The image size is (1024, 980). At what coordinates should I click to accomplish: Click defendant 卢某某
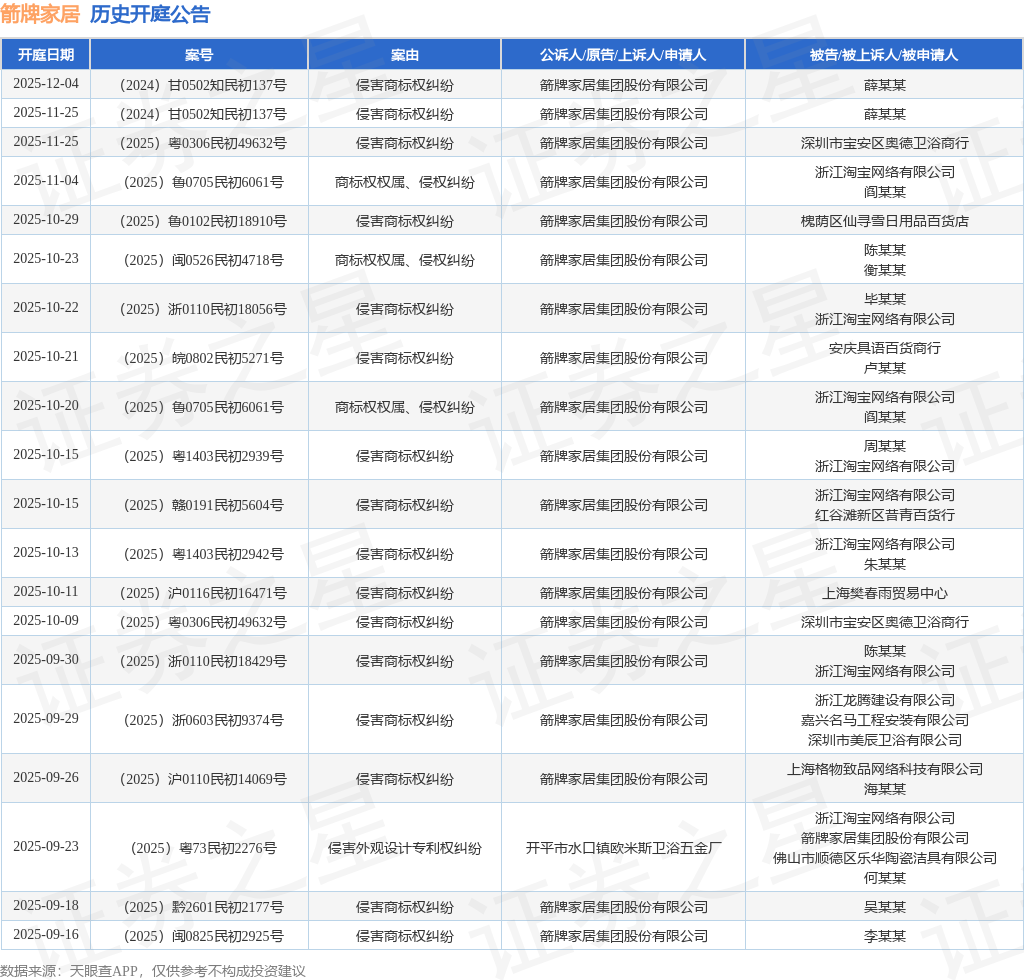[885, 368]
